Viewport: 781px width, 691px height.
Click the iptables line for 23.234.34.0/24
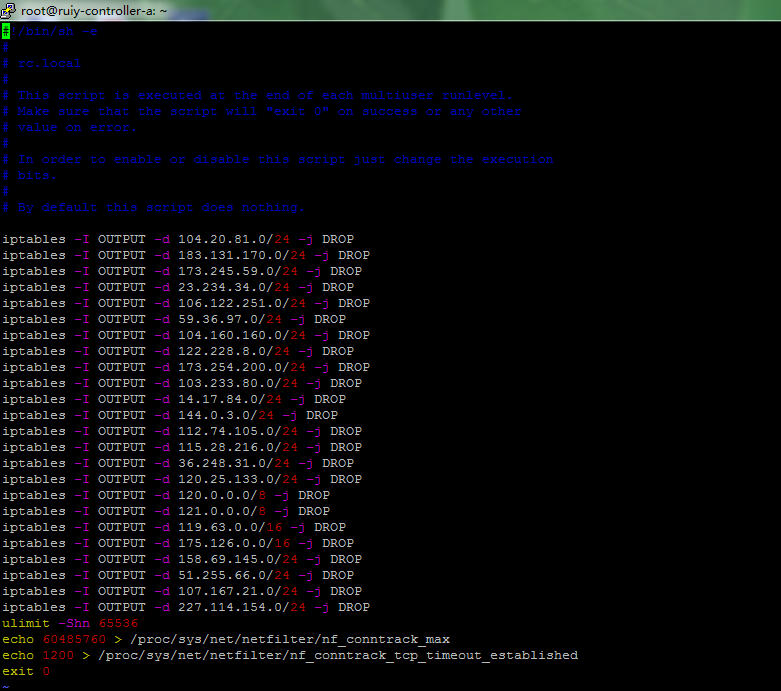(178, 287)
